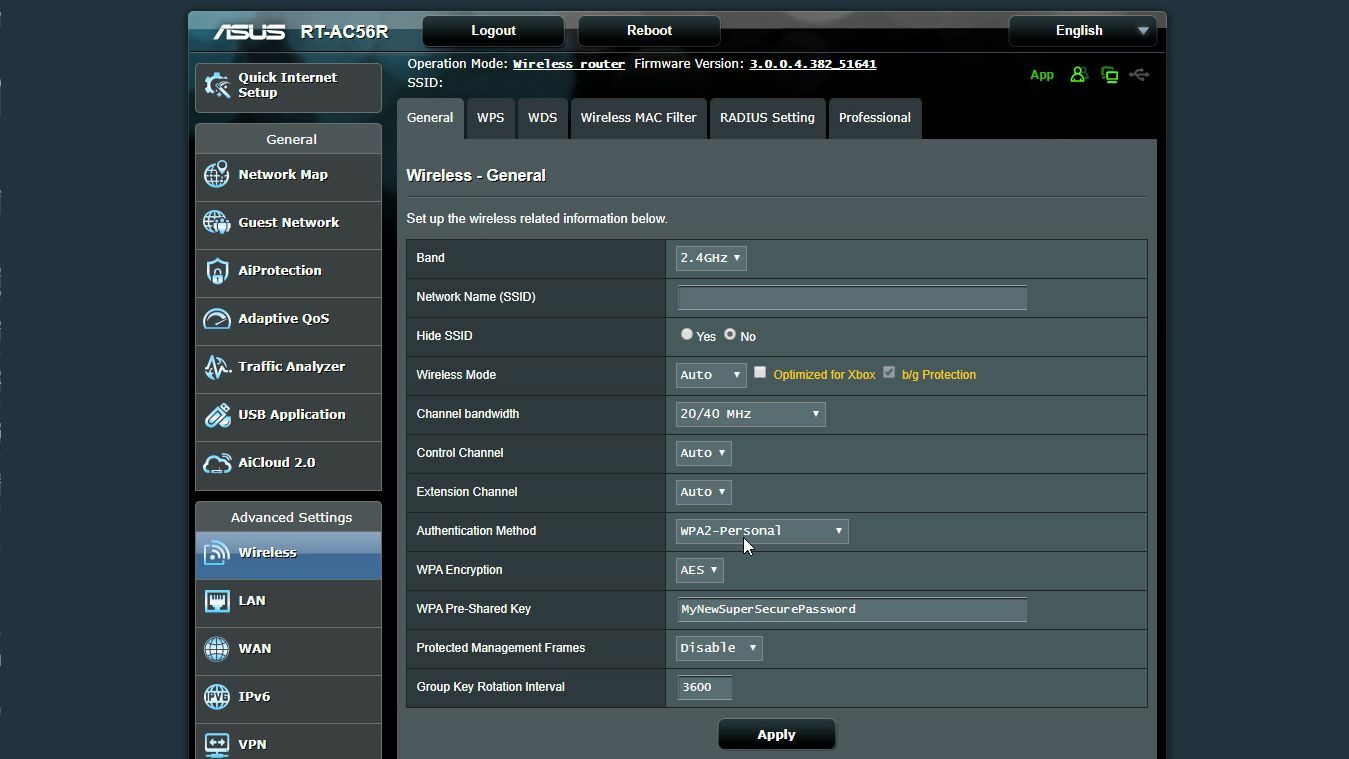This screenshot has height=759, width=1349.
Task: Open the Control Channel dropdown
Action: (x=704, y=453)
